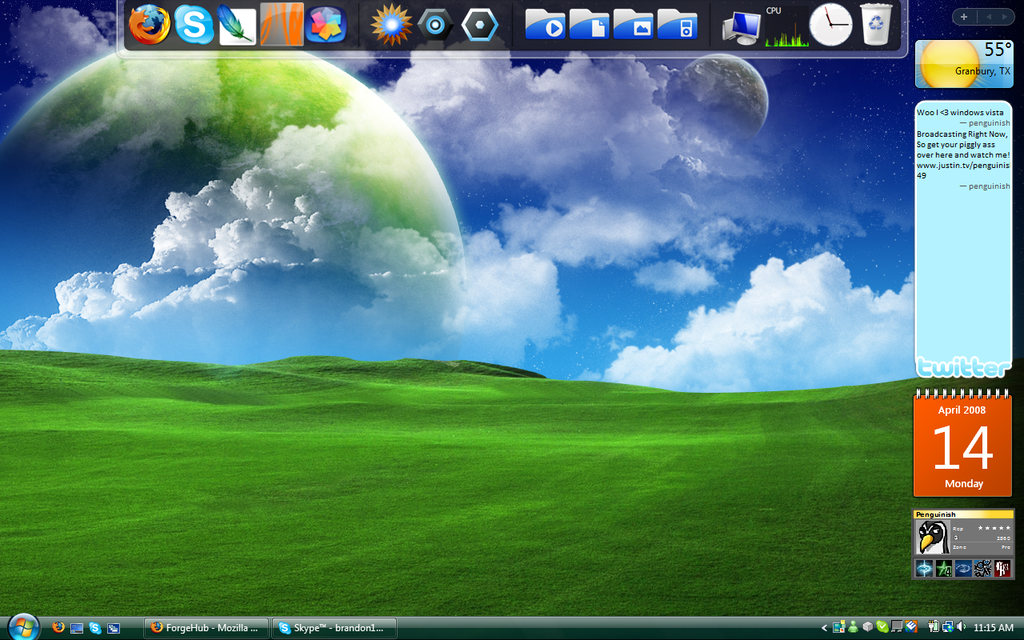Click the dark red badge in Penguinish gadget
Image resolution: width=1024 pixels, height=640 pixels.
pyautogui.click(x=1002, y=569)
